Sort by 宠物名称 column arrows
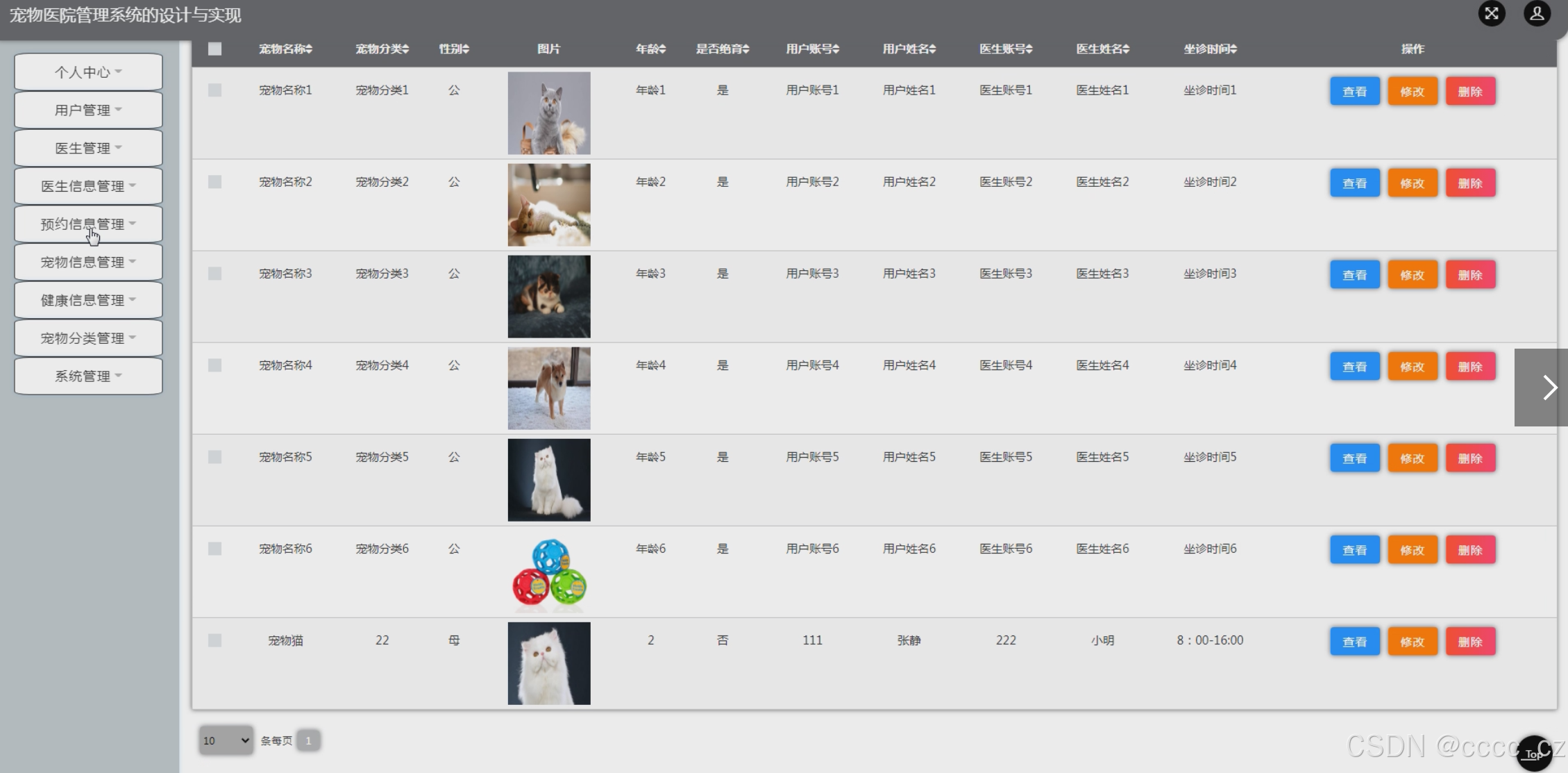Screen dimensions: 1568x773 click(x=309, y=49)
